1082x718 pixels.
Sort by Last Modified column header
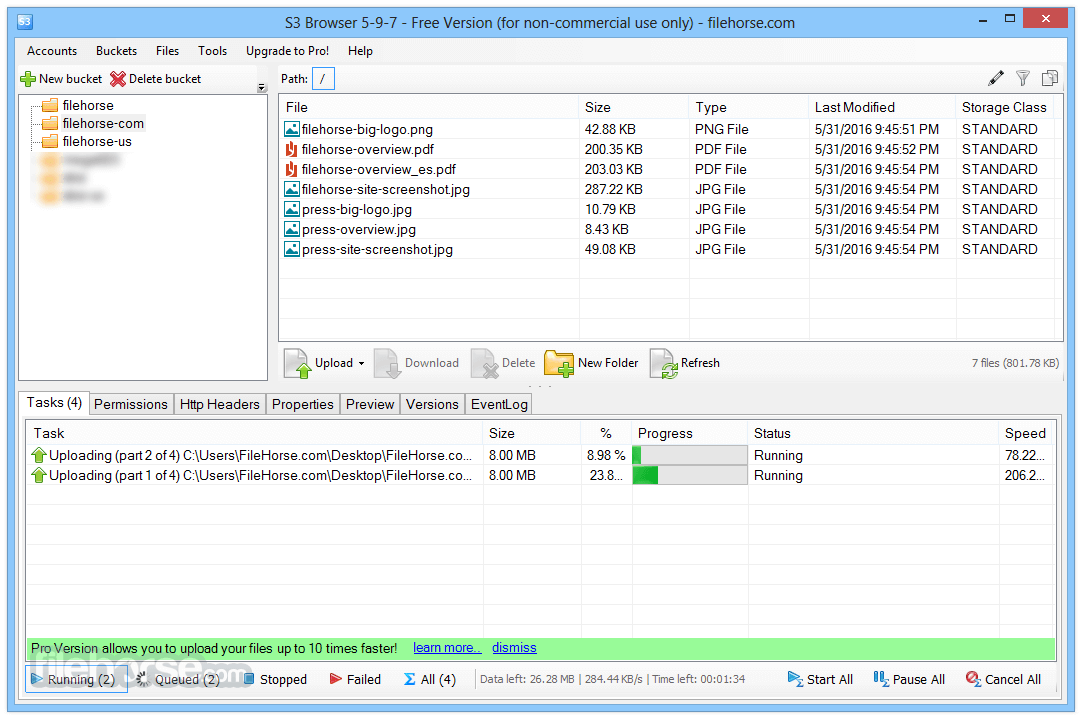coord(883,108)
